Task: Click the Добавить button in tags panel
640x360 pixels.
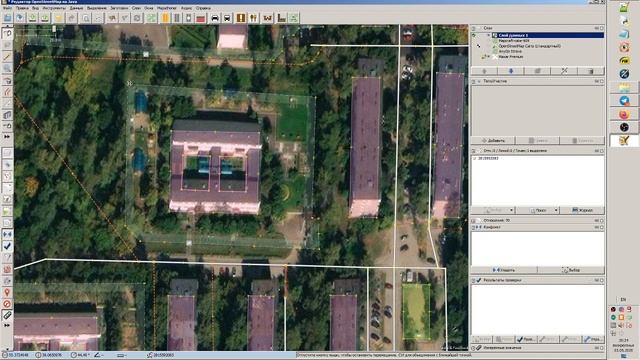Action: [493, 140]
